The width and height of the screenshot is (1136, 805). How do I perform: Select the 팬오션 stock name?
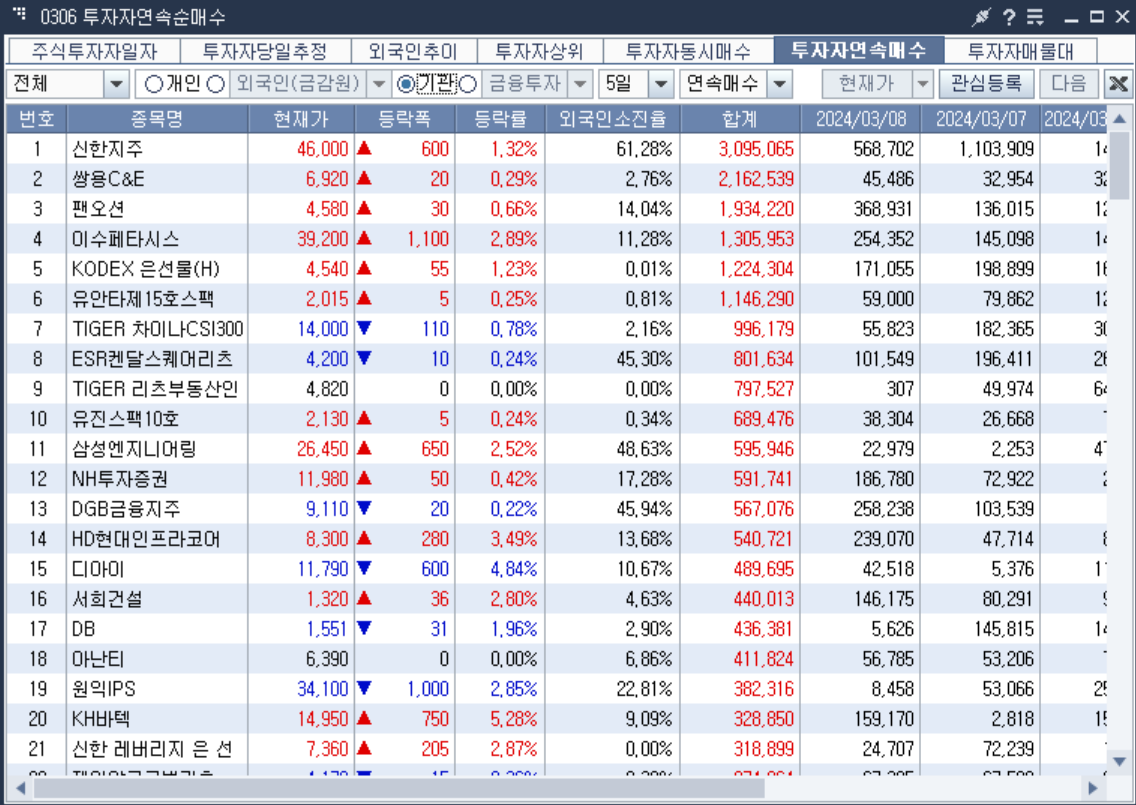tap(99, 209)
